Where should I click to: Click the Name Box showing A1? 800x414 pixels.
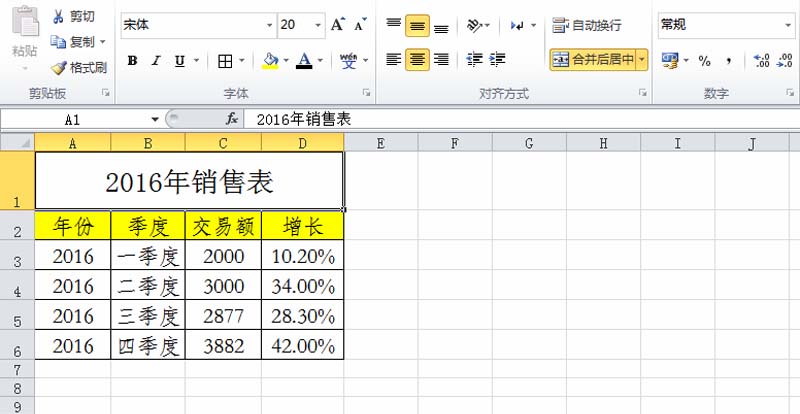click(74, 119)
